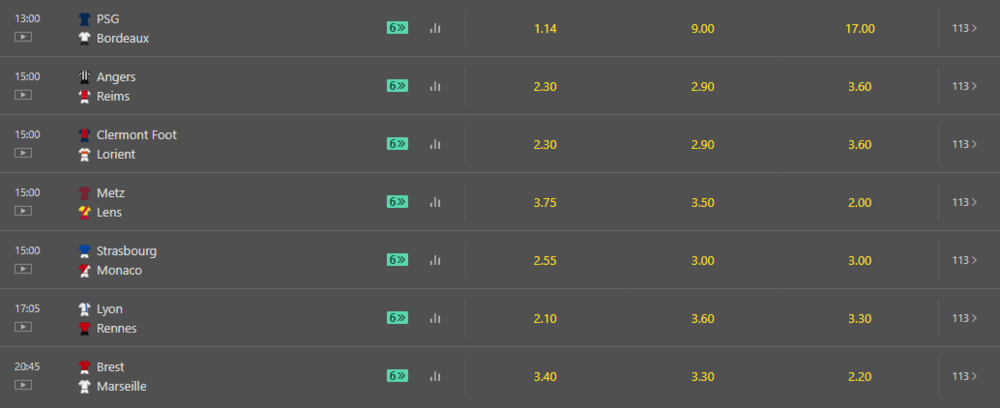Screen dimensions: 1000x408
Task: Expand 113 markets for Metz vs Lens
Action: point(964,202)
